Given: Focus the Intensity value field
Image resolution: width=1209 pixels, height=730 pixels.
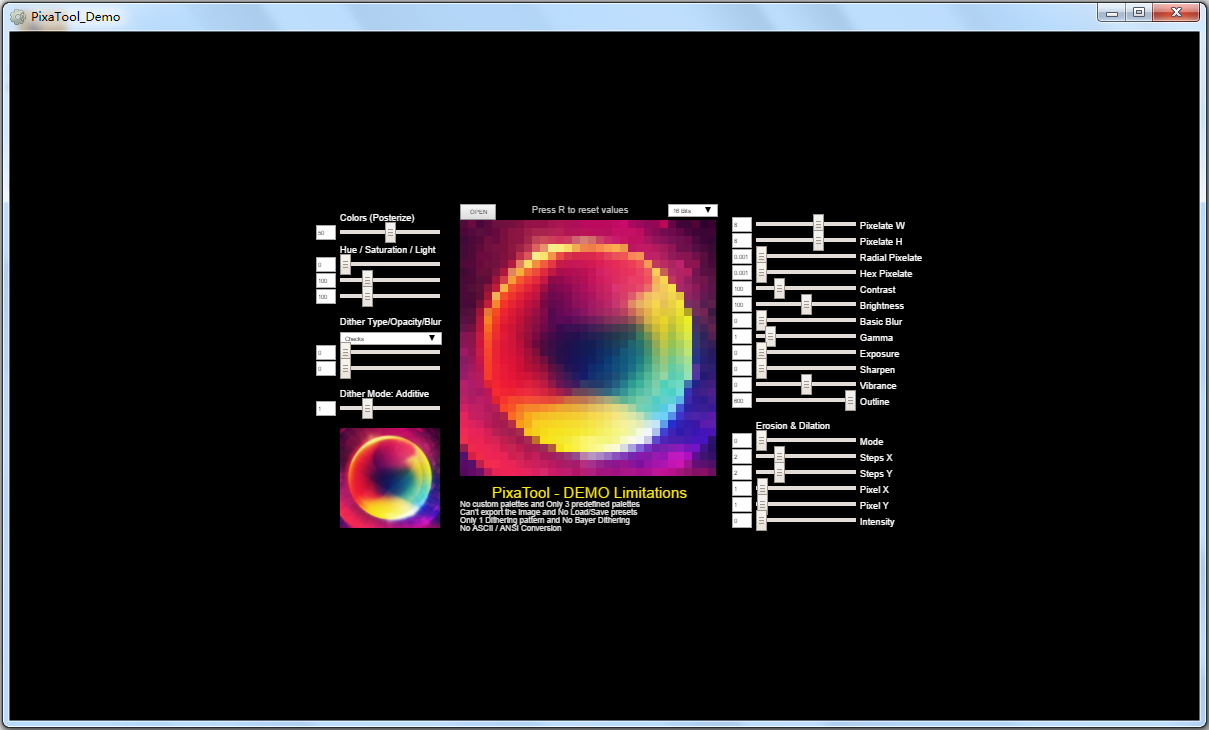Looking at the screenshot, I should (742, 521).
